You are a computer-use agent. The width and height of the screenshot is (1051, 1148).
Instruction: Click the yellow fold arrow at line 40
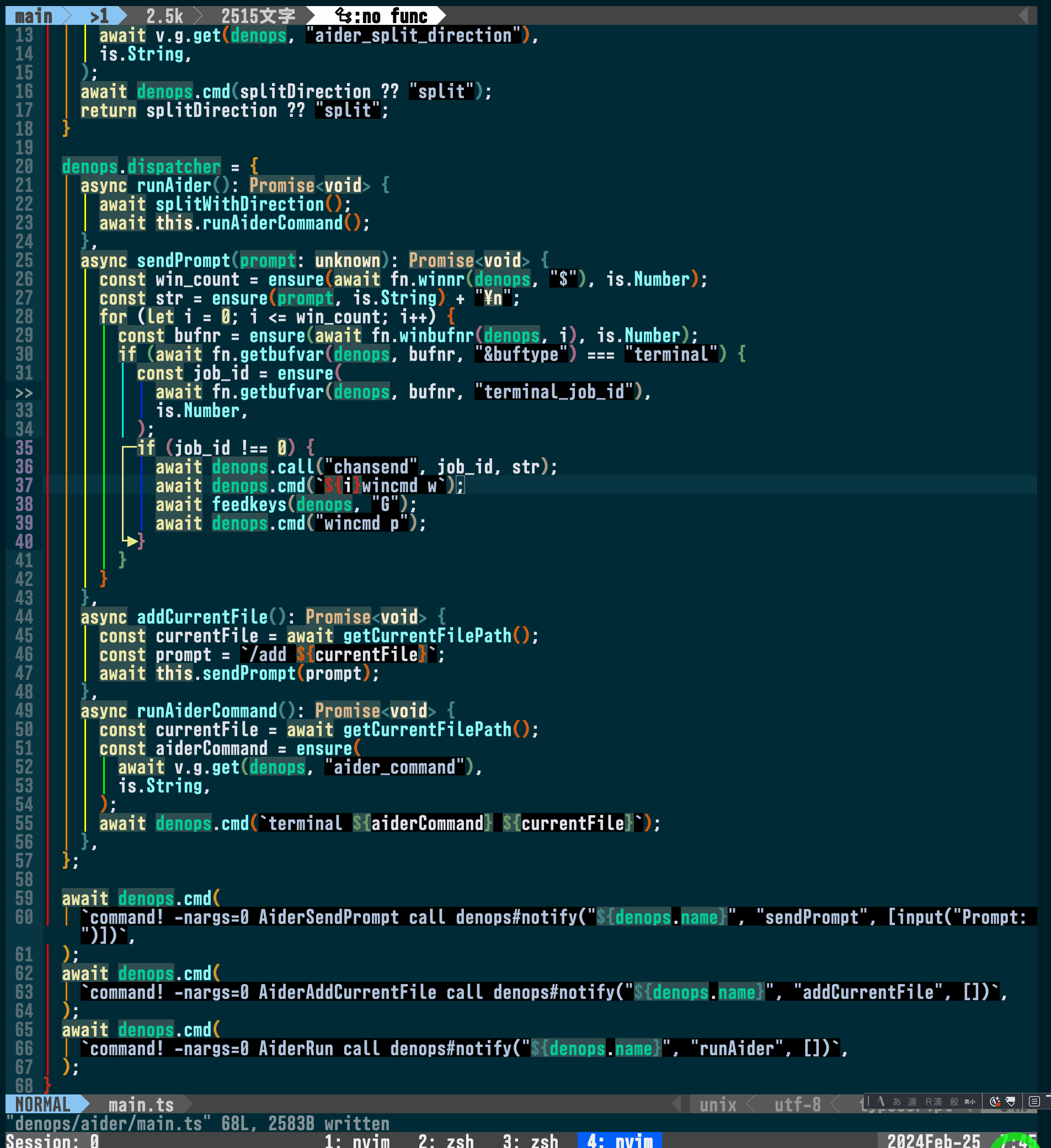coord(131,541)
